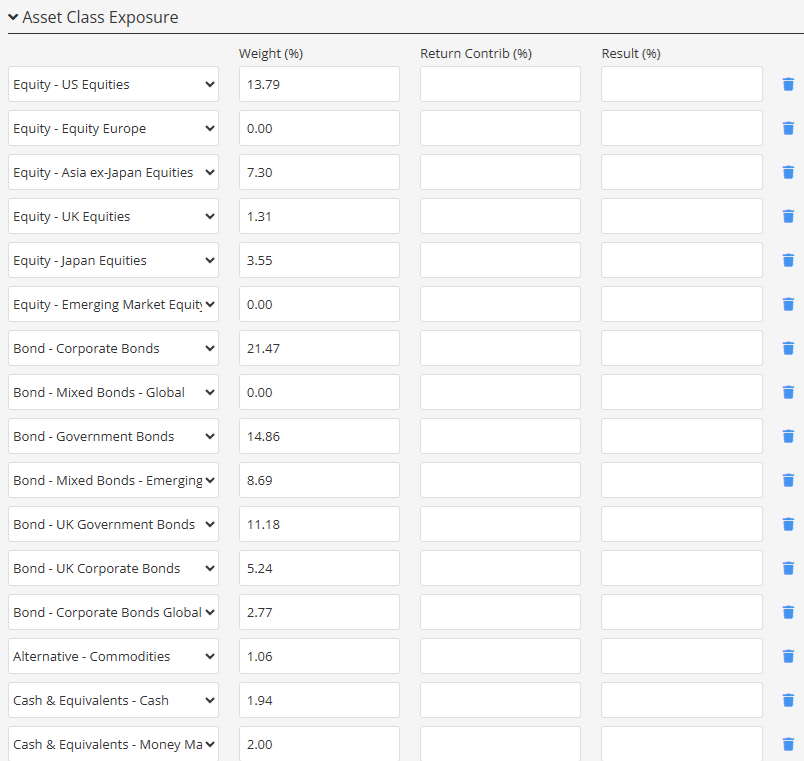This screenshot has width=804, height=761.
Task: Edit the 21.47 weight field
Action: (319, 349)
